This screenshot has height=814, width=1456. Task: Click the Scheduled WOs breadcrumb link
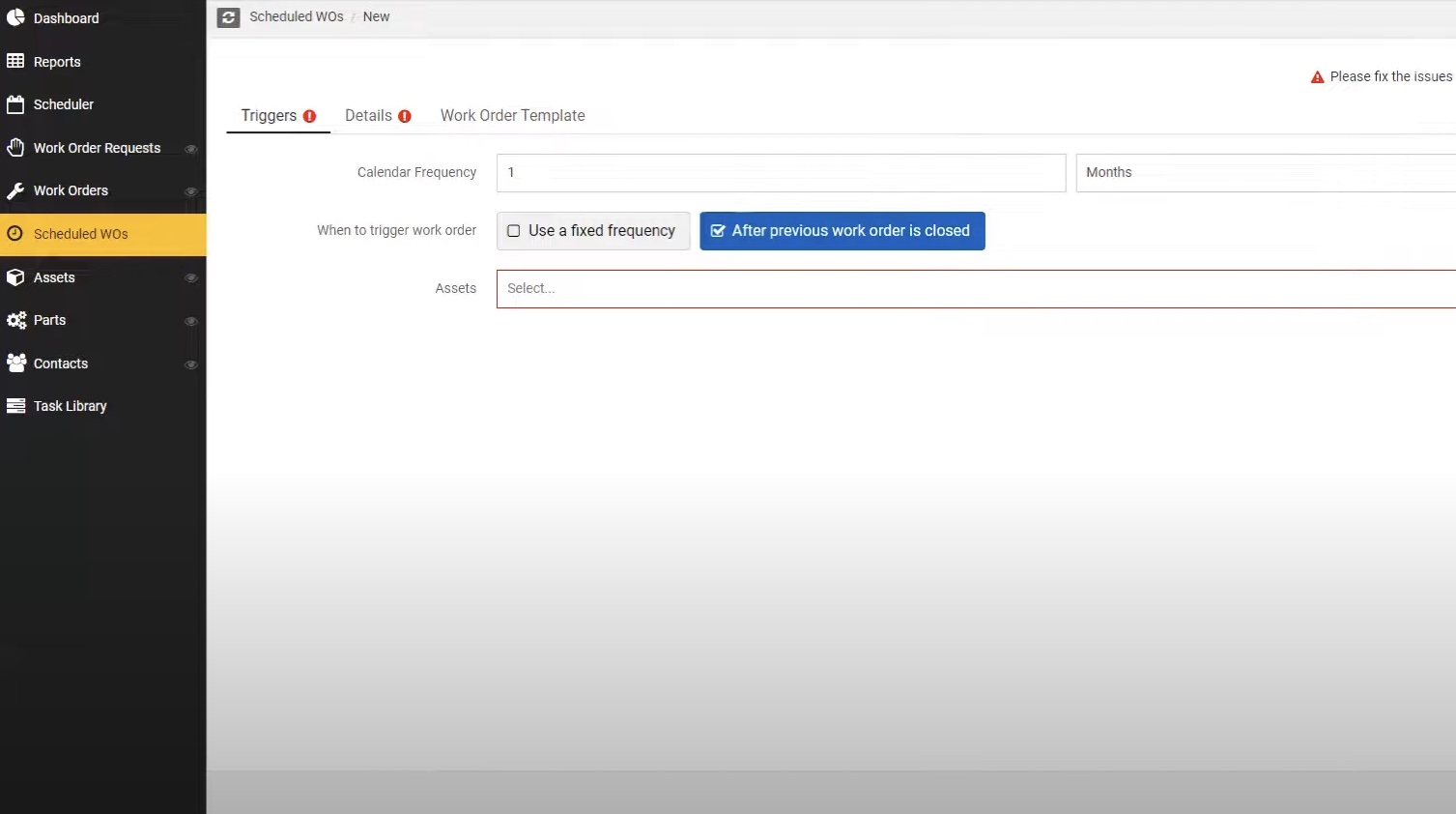click(296, 16)
